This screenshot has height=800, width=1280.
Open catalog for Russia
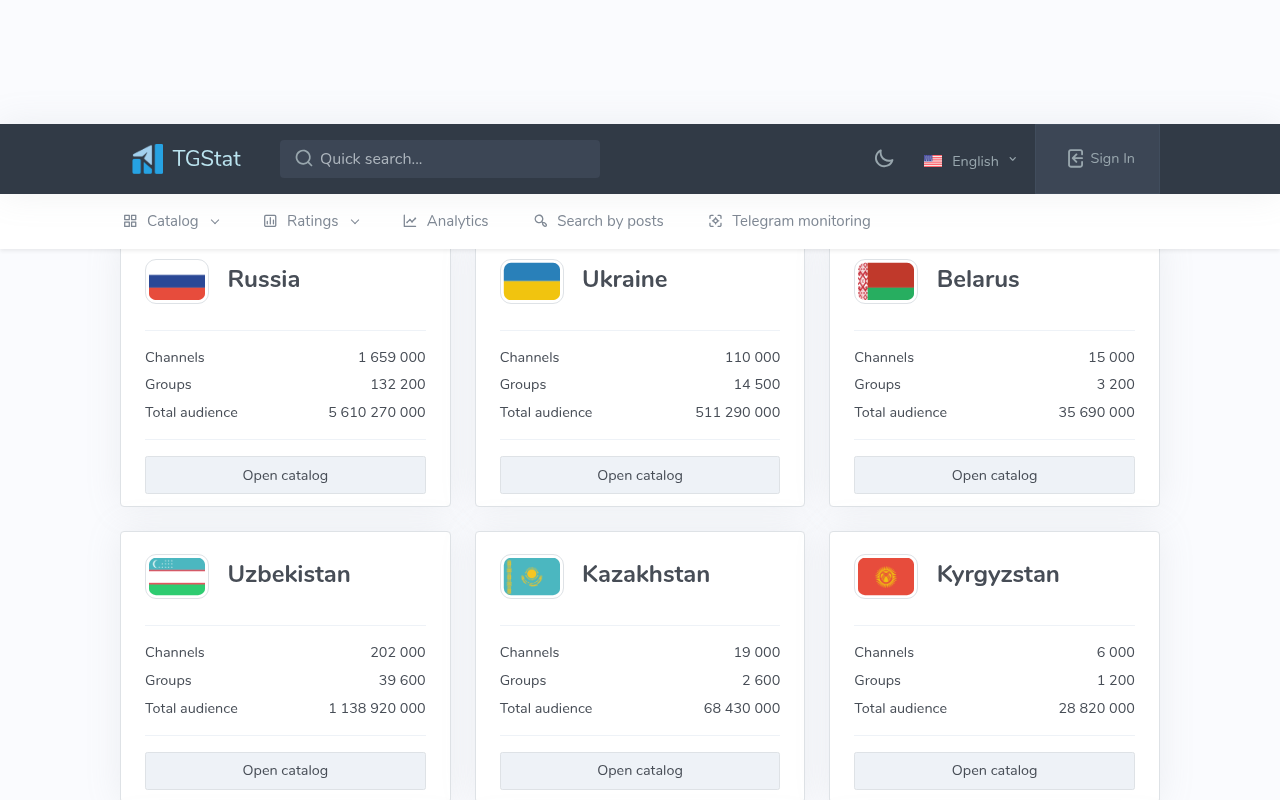(285, 475)
